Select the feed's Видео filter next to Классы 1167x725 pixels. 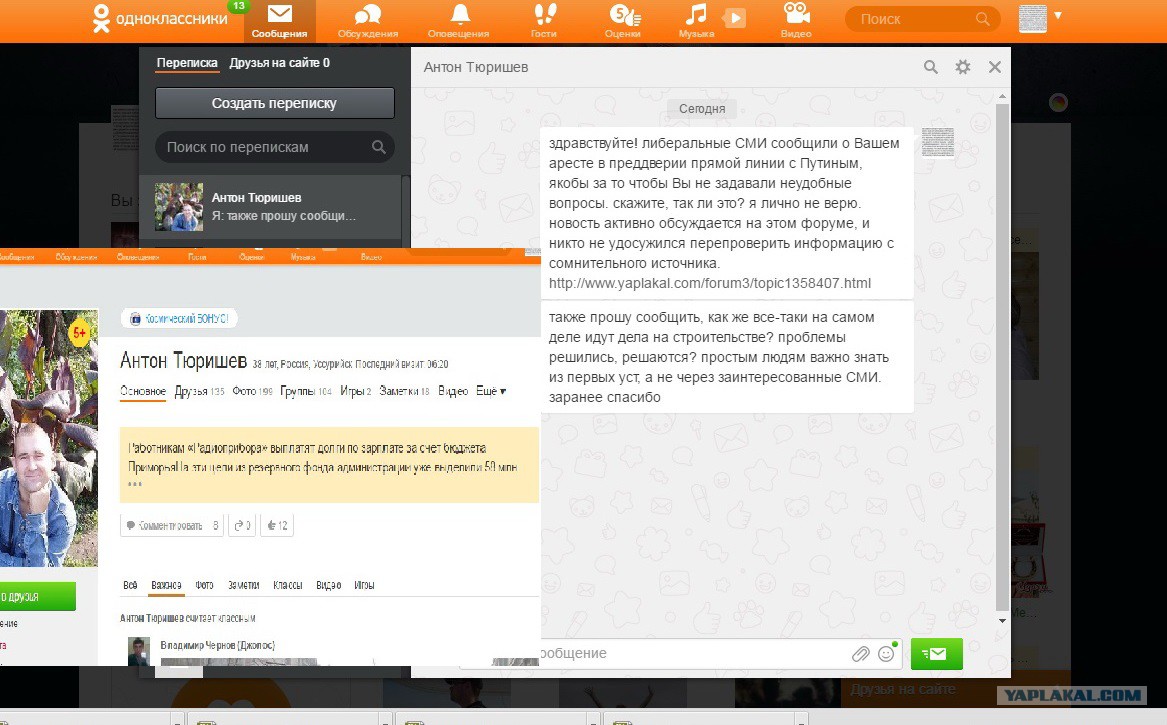coord(328,585)
